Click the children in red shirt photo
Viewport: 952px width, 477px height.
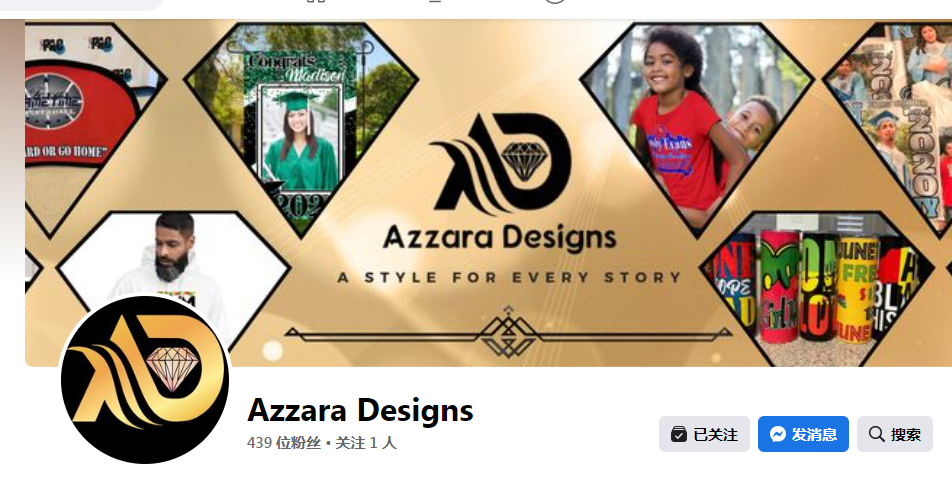point(696,127)
